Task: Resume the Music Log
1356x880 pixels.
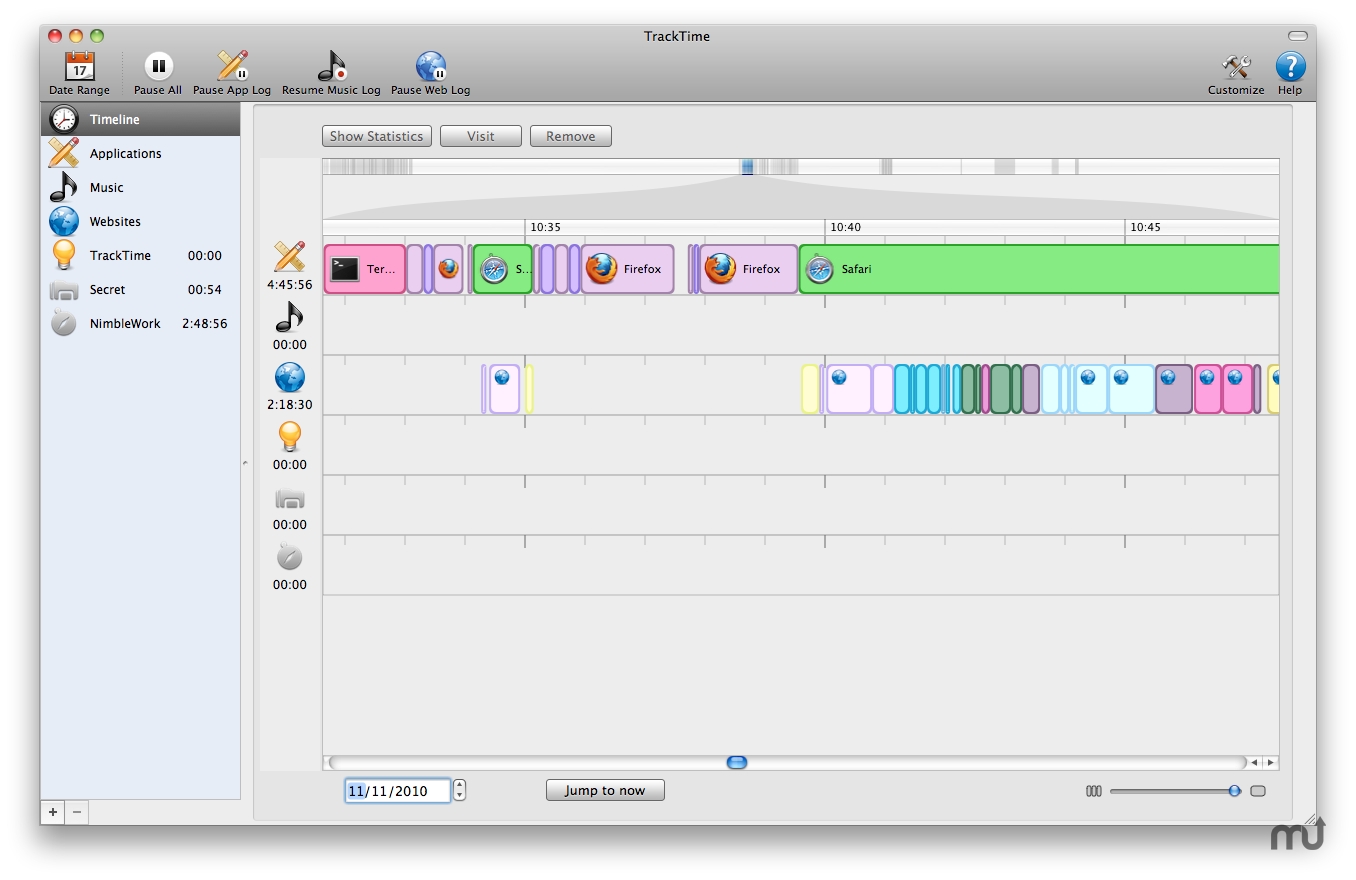Action: pyautogui.click(x=331, y=68)
